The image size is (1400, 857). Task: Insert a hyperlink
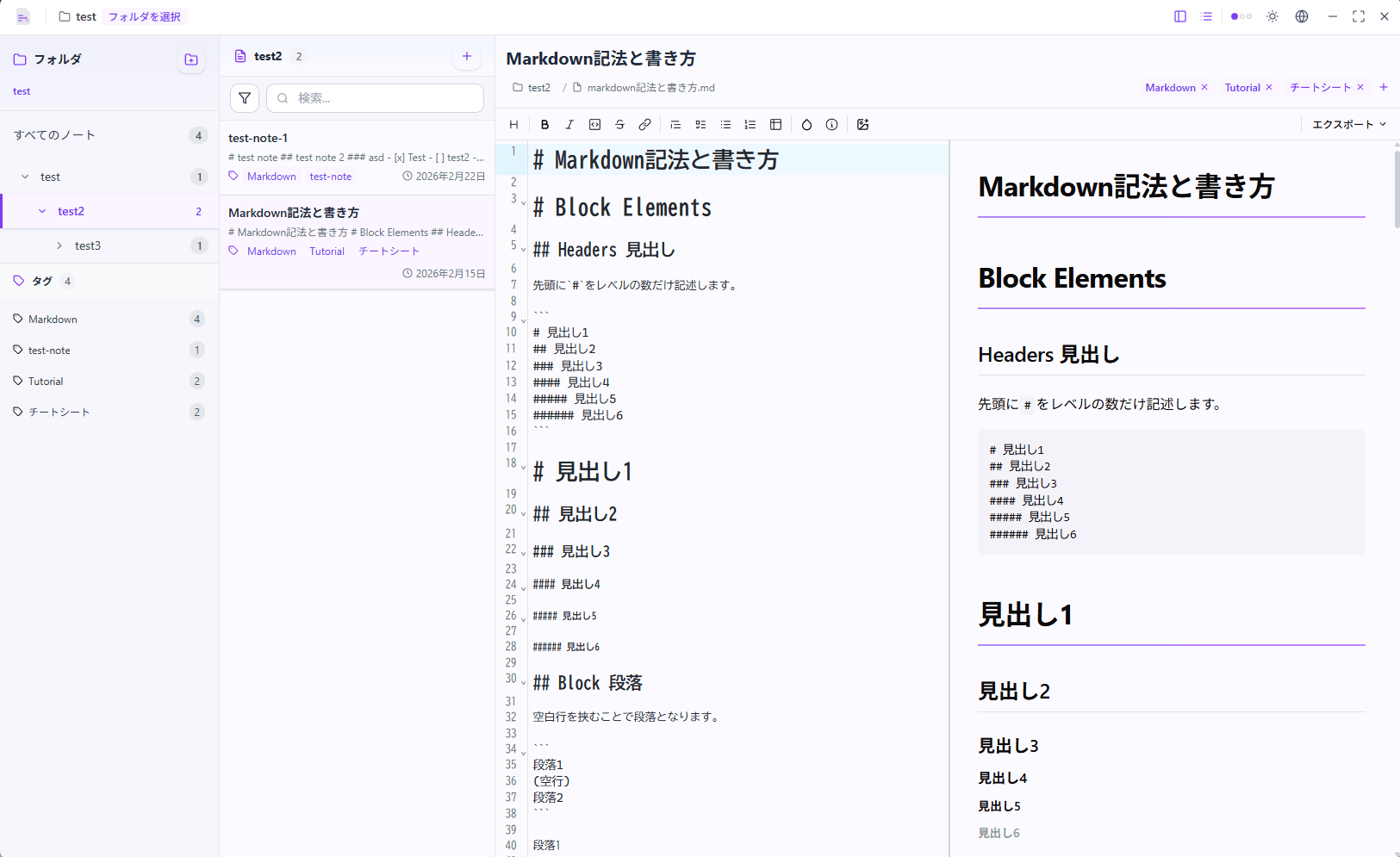pos(644,124)
